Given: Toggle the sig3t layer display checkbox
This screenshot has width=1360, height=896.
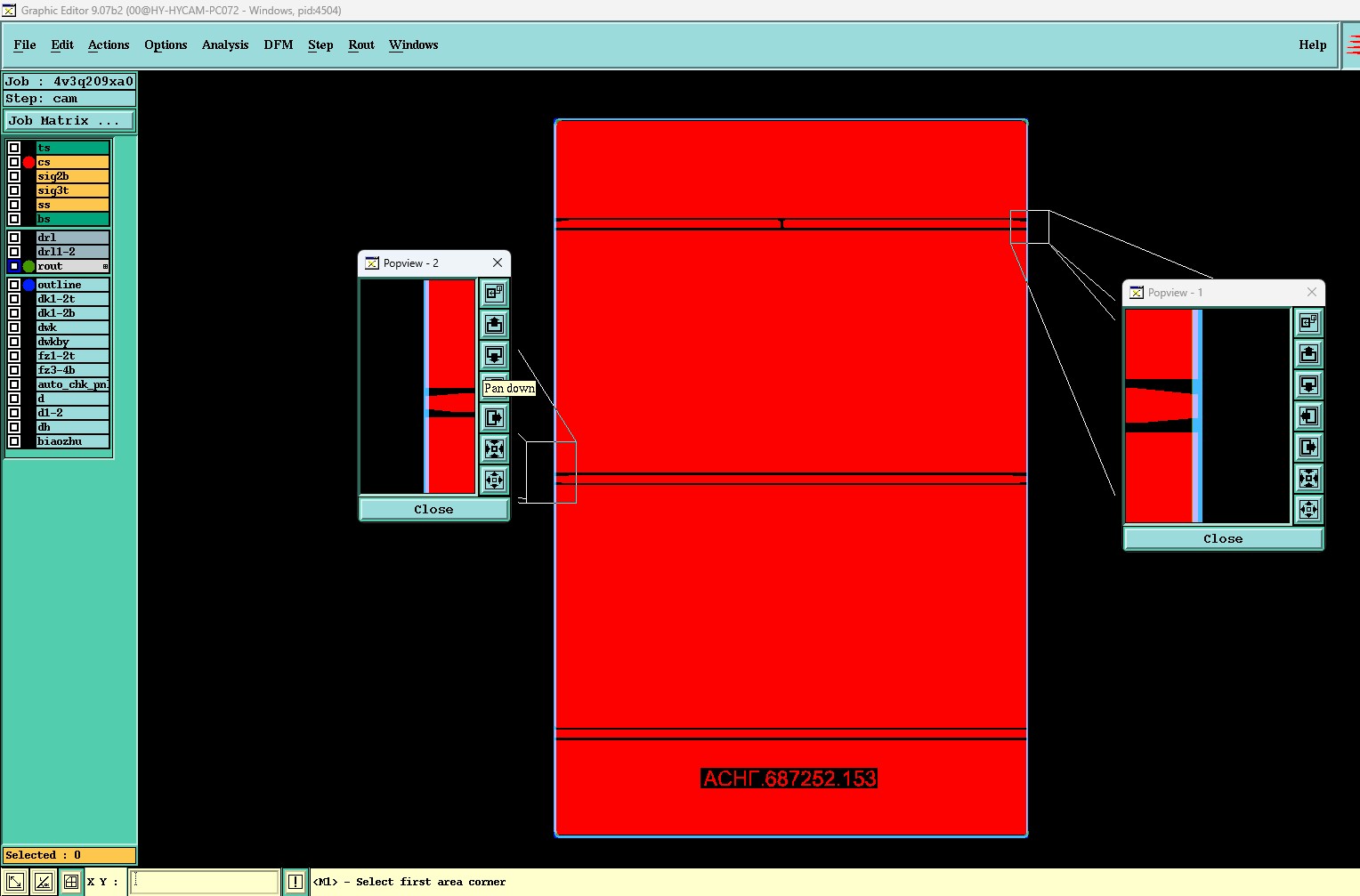Looking at the screenshot, I should [x=14, y=190].
